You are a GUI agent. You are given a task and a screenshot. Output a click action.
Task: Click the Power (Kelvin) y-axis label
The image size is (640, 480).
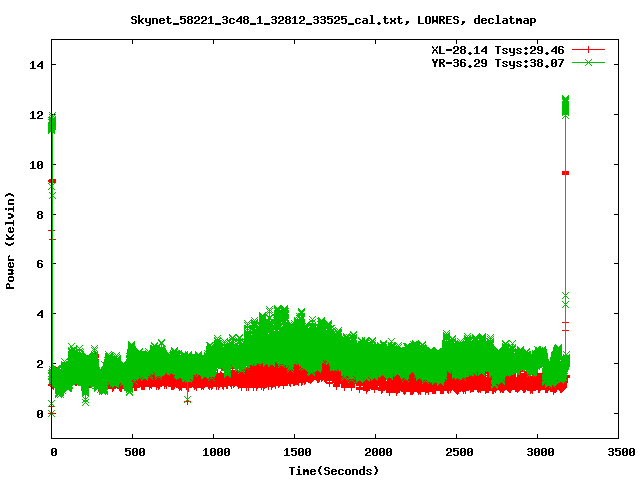click(x=11, y=239)
